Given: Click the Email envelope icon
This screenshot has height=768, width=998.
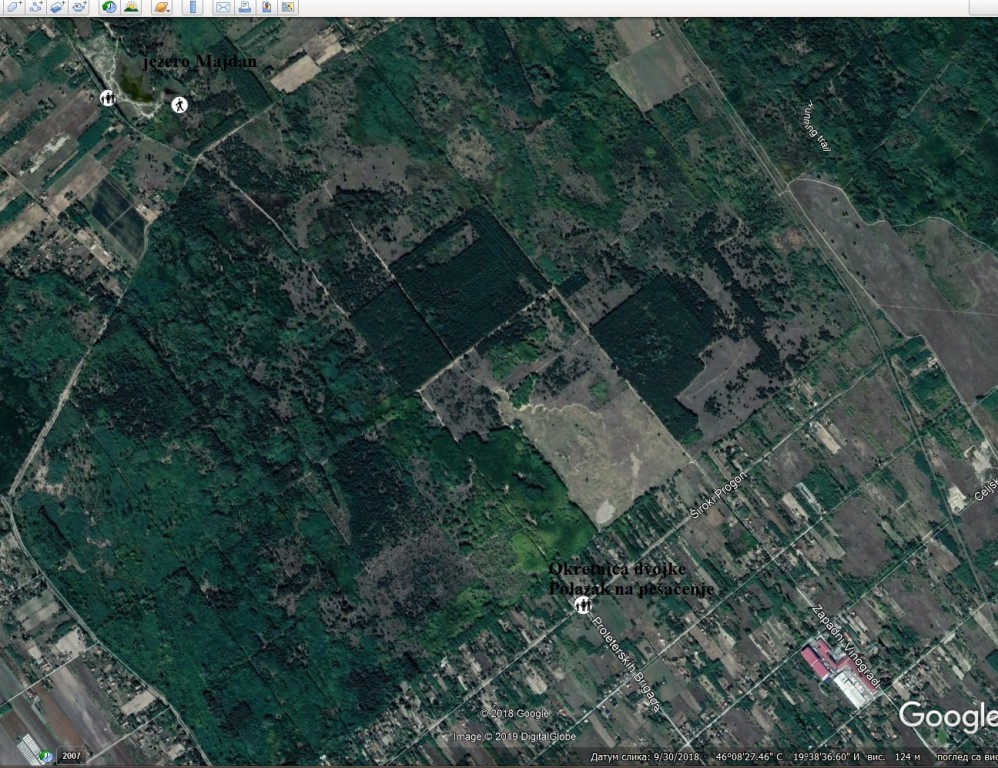Looking at the screenshot, I should pos(222,7).
